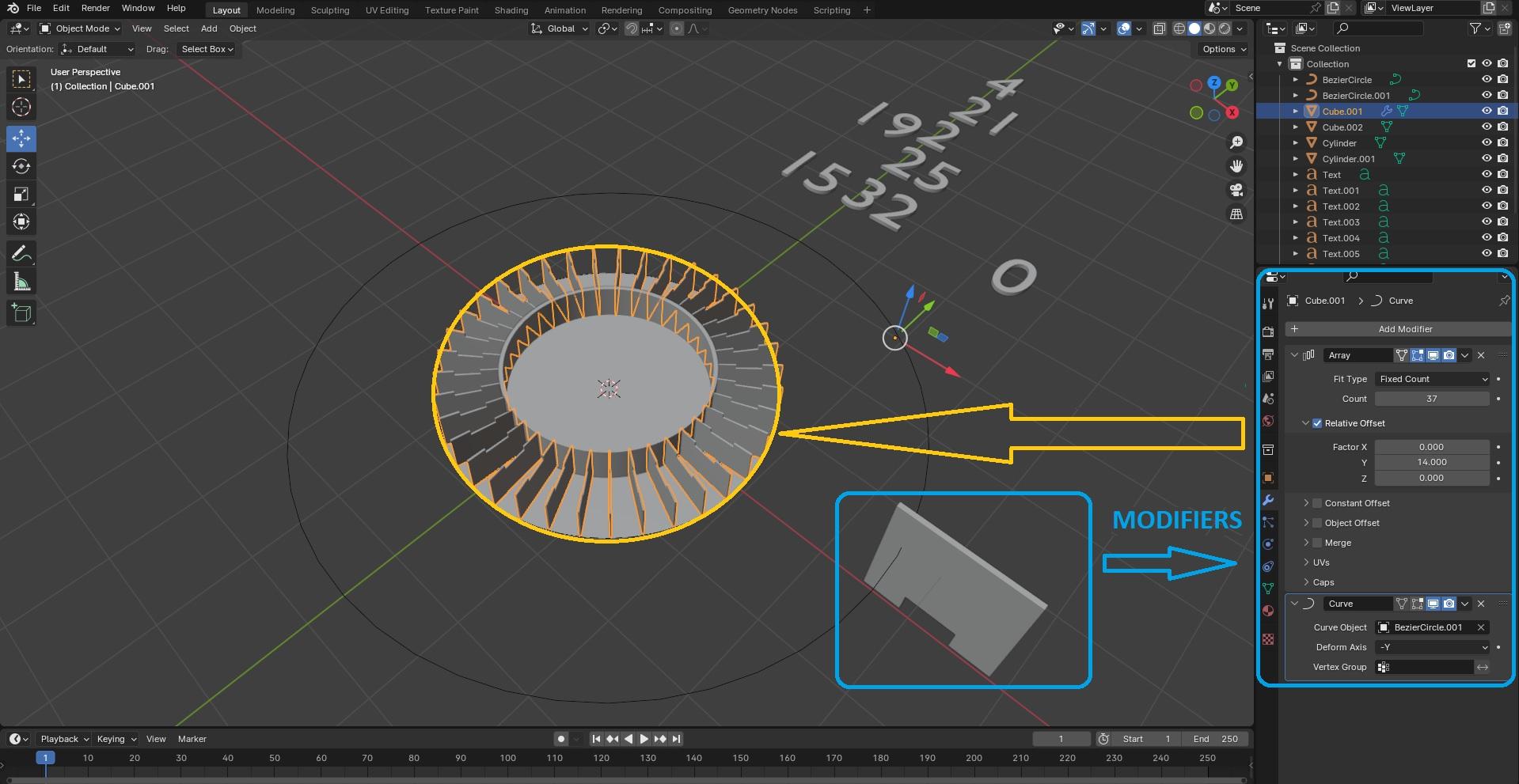Open viewport Options dropdown
This screenshot has height=784, width=1519.
1223,49
